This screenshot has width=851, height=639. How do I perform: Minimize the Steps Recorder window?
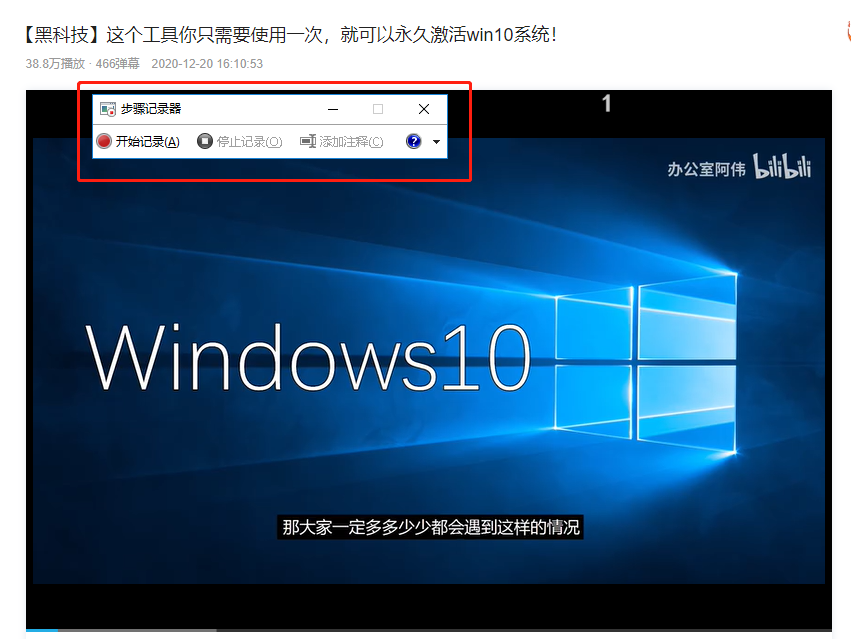pyautogui.click(x=332, y=109)
